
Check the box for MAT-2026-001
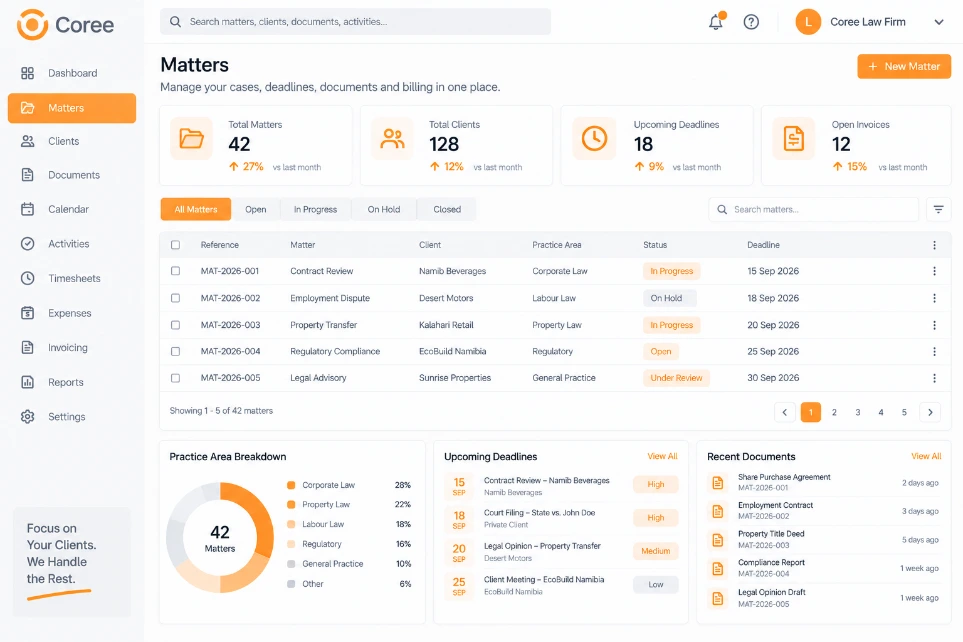click(176, 271)
